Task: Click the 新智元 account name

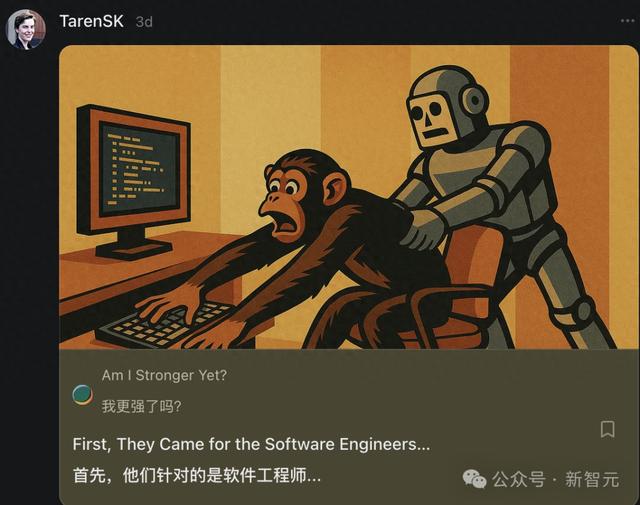Action: pyautogui.click(x=592, y=479)
